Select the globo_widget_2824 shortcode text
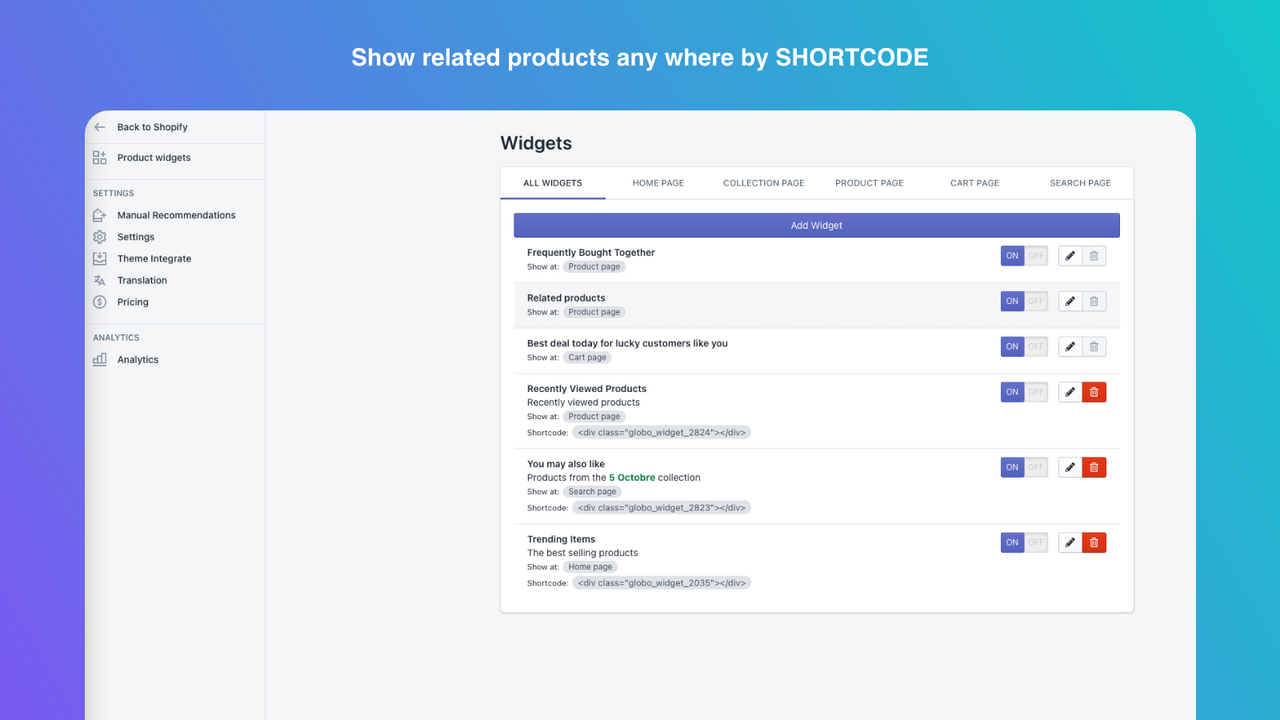Image resolution: width=1280 pixels, height=720 pixels. click(661, 433)
